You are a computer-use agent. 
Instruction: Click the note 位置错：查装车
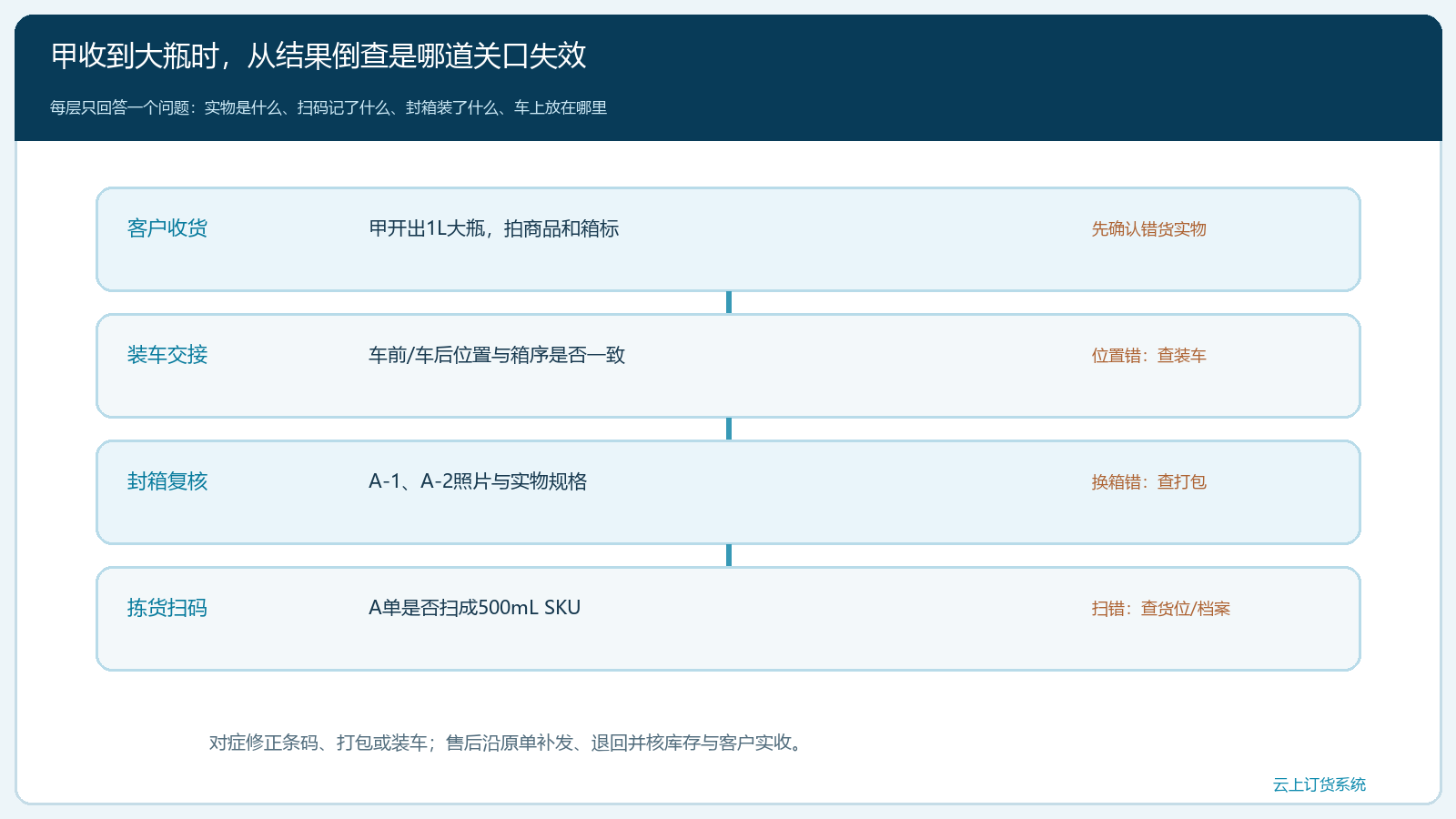[x=1149, y=356]
